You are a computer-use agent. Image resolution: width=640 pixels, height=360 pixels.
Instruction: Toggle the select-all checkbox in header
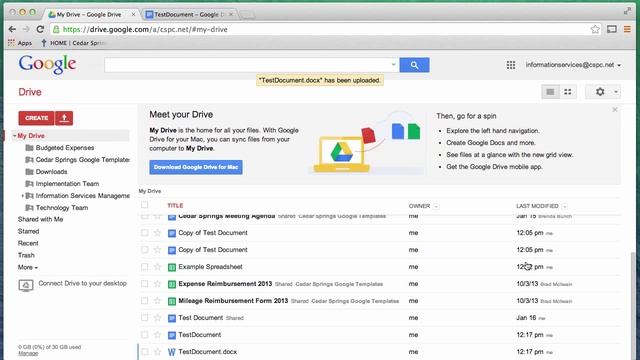tap(144, 205)
